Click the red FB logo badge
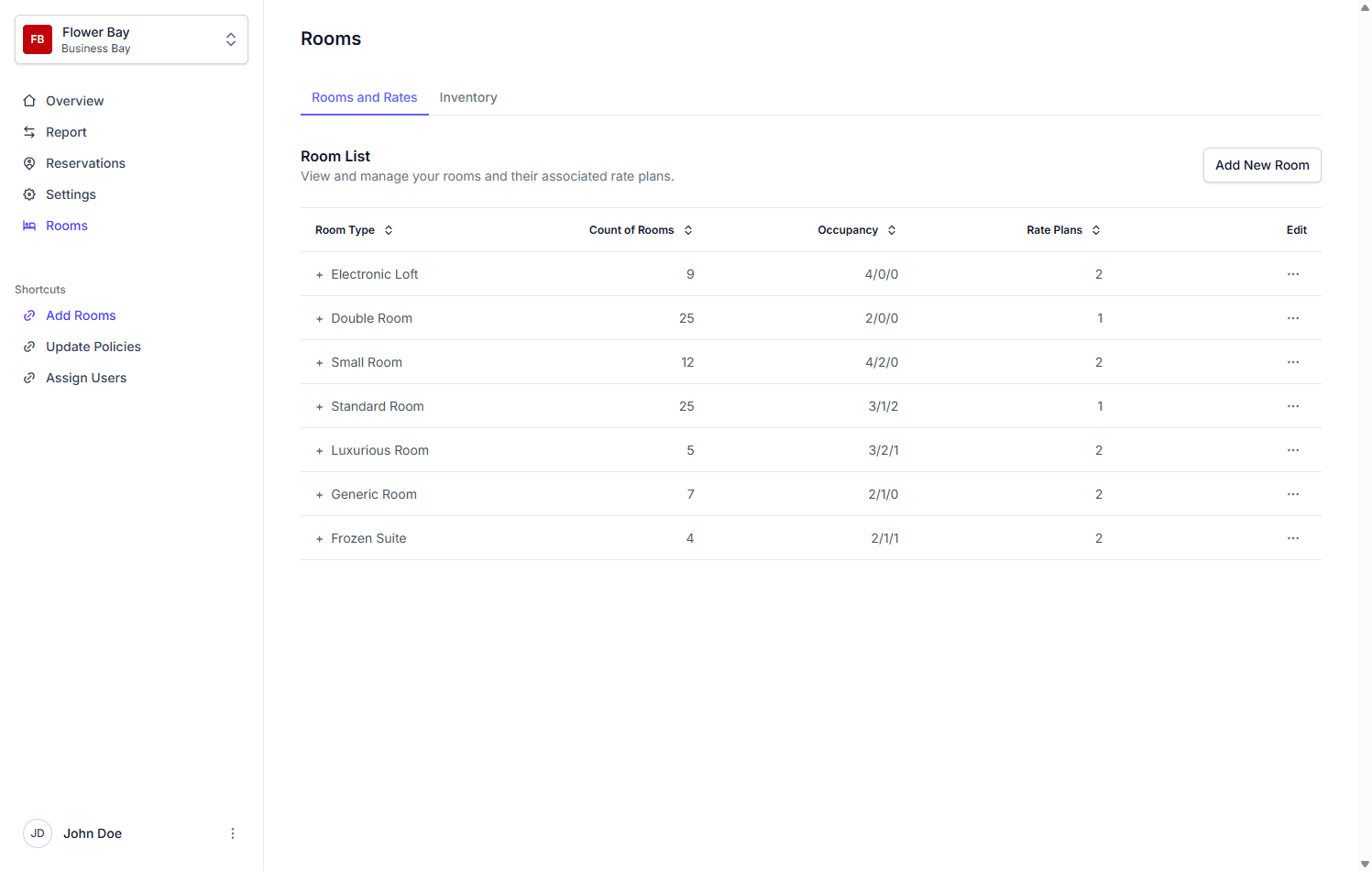The height and width of the screenshot is (871, 1372). (x=38, y=39)
